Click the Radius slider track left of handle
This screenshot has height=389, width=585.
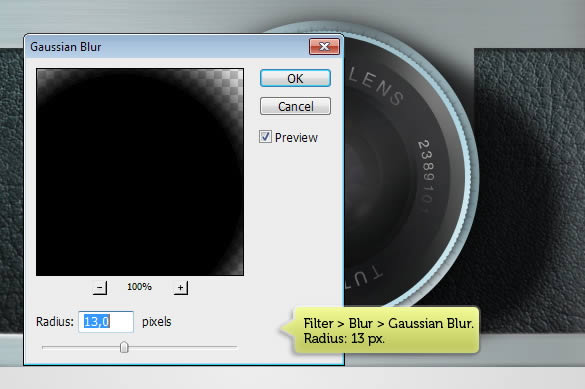click(x=81, y=347)
